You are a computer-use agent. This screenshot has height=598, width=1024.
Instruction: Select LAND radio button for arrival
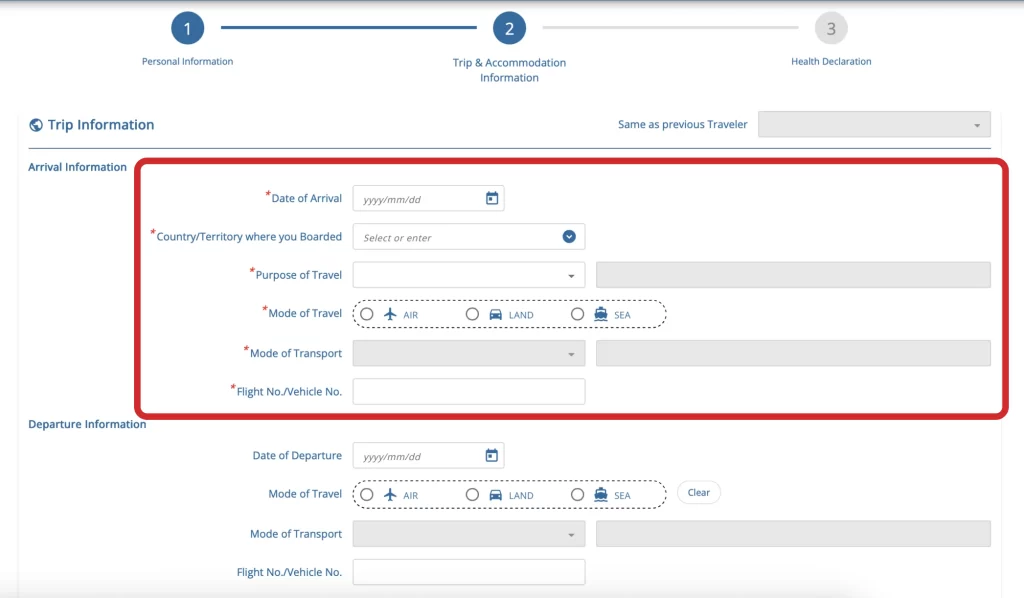[472, 314]
